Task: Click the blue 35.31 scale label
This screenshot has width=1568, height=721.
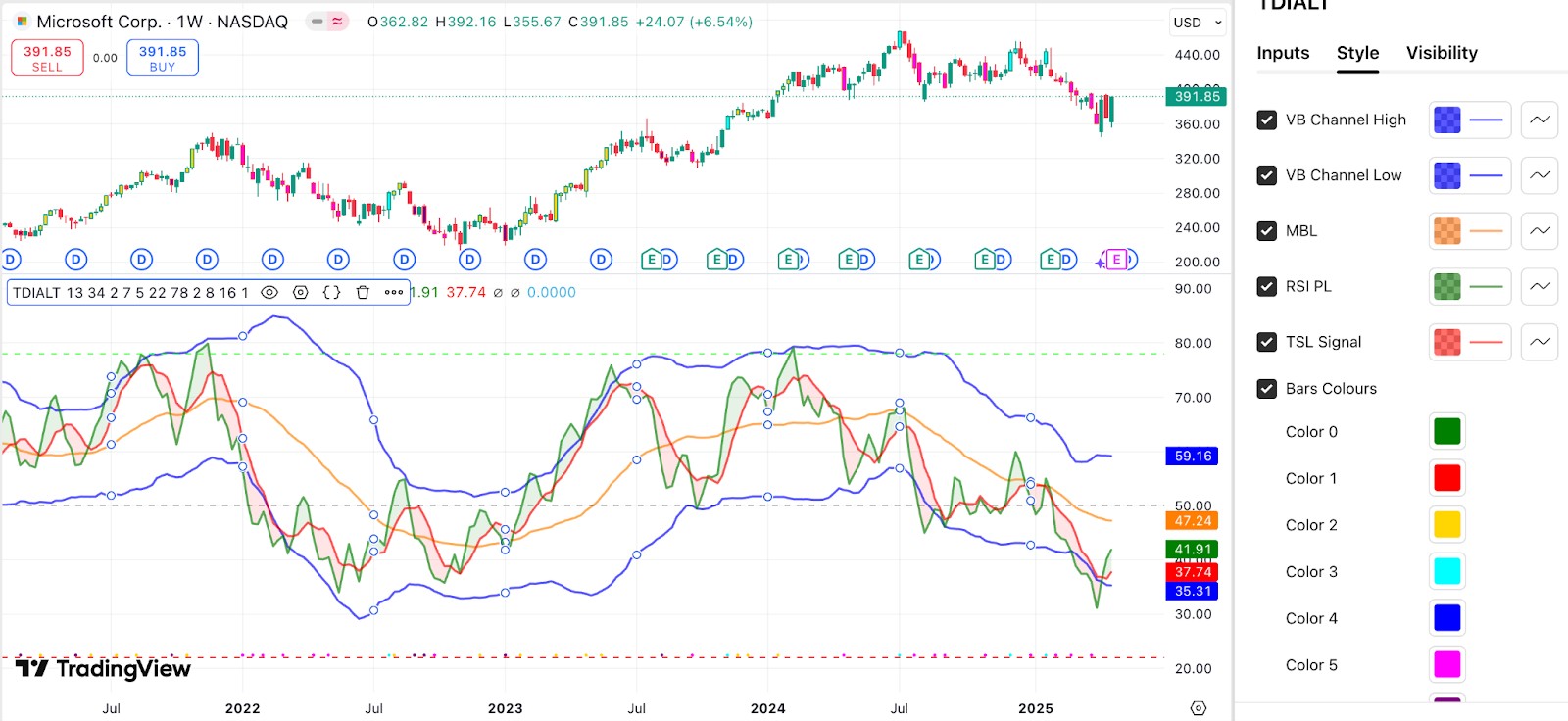Action: click(1192, 591)
